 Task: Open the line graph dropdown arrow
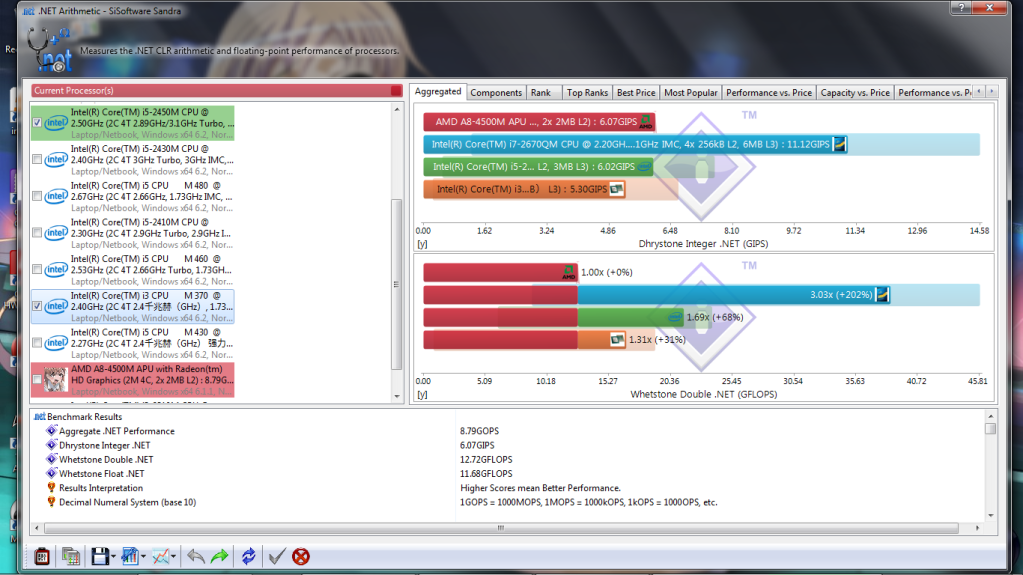[174, 557]
